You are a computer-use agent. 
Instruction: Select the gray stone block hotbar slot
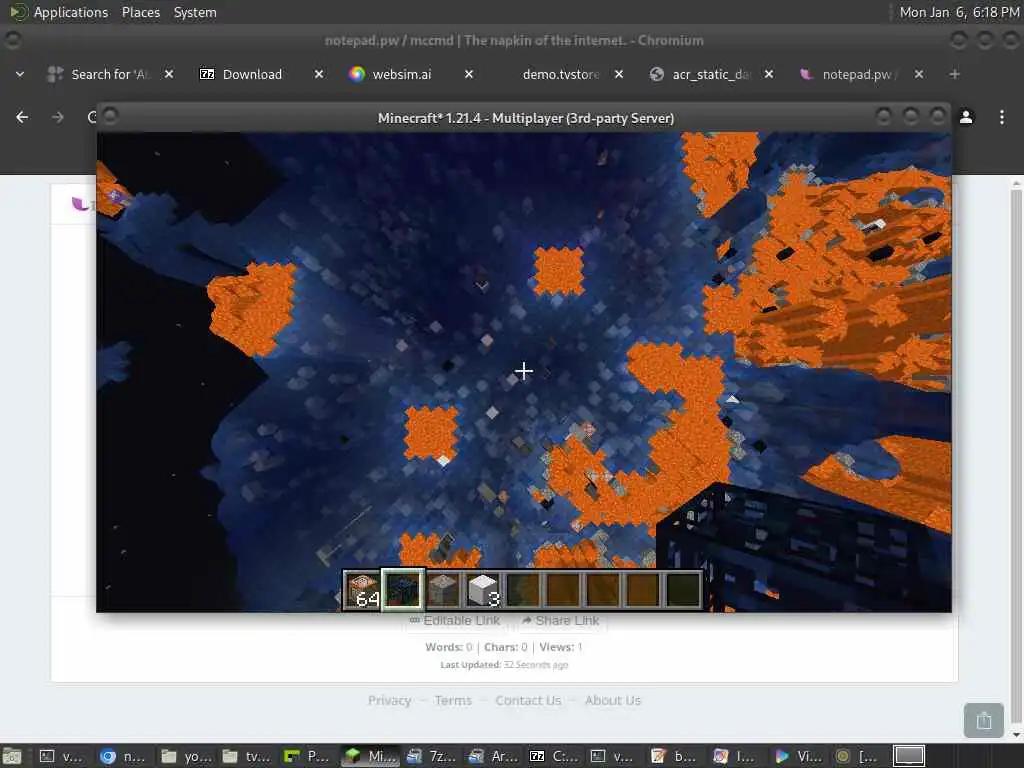point(443,589)
